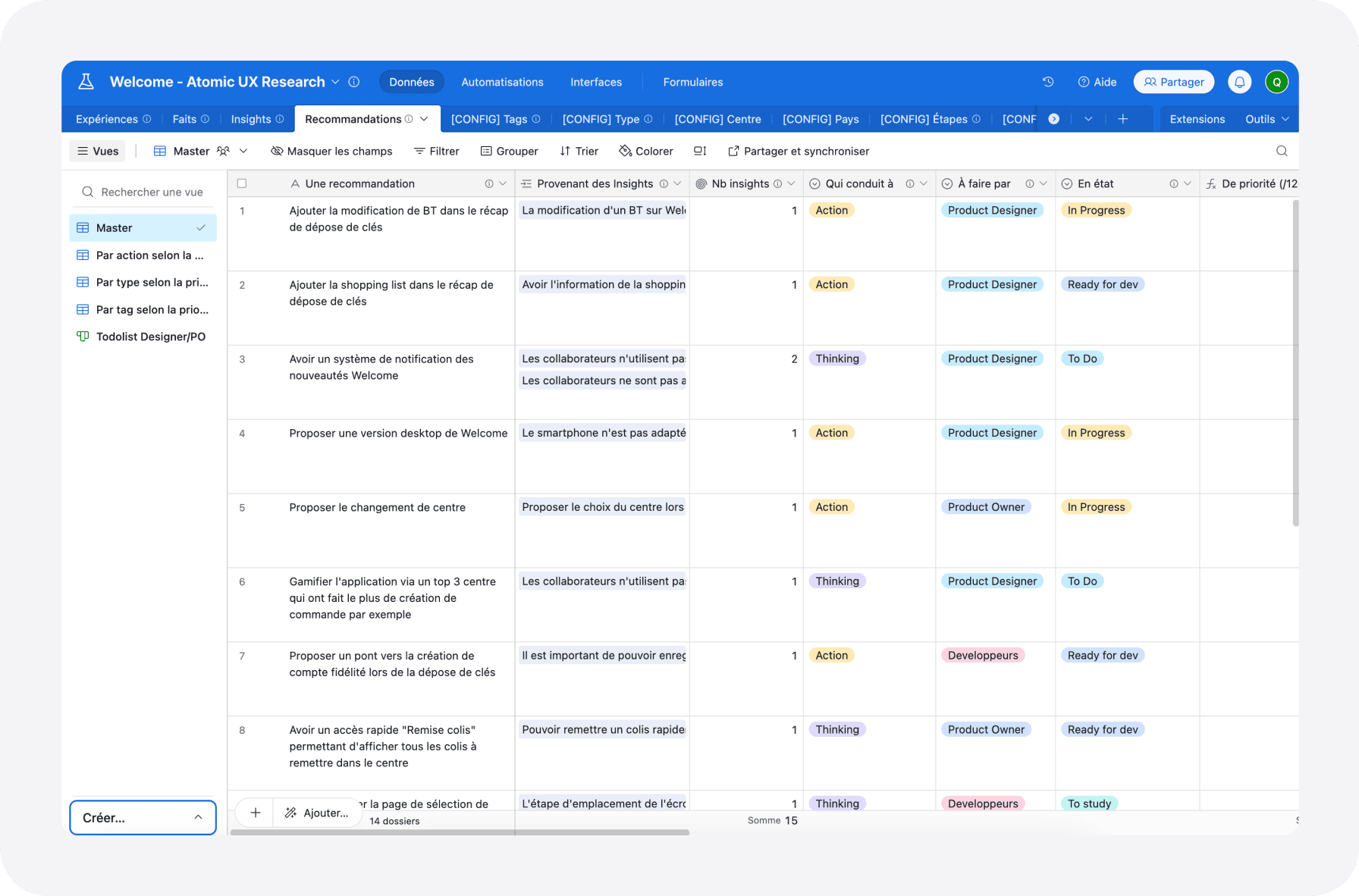Select Par action selon la ... view
Viewport: 1359px width, 896px height.
pos(143,255)
